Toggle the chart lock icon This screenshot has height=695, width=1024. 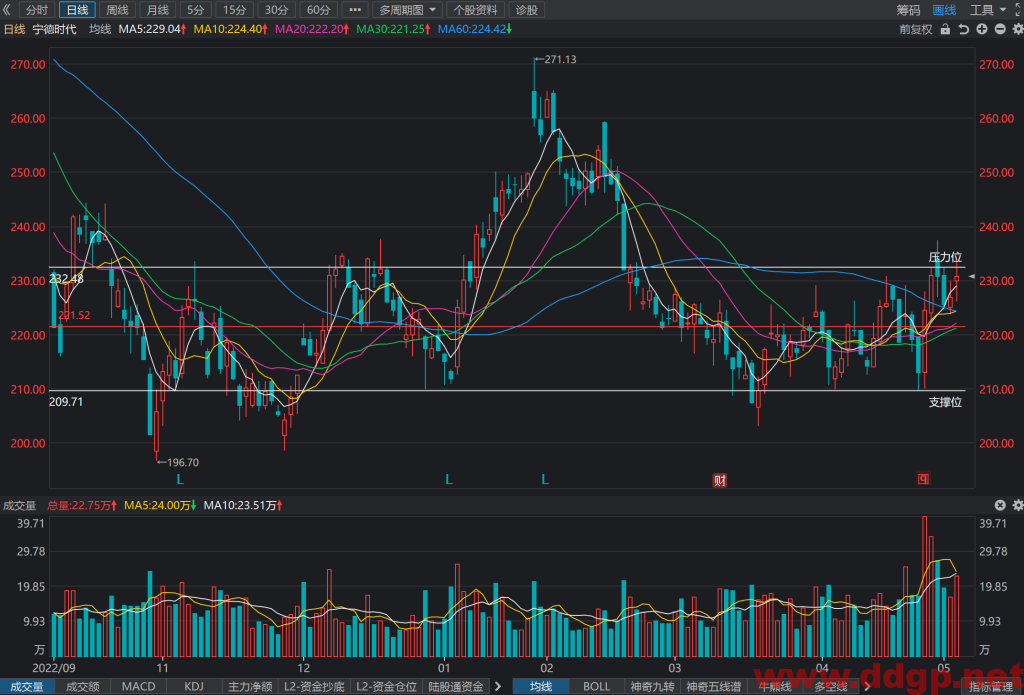pos(945,29)
